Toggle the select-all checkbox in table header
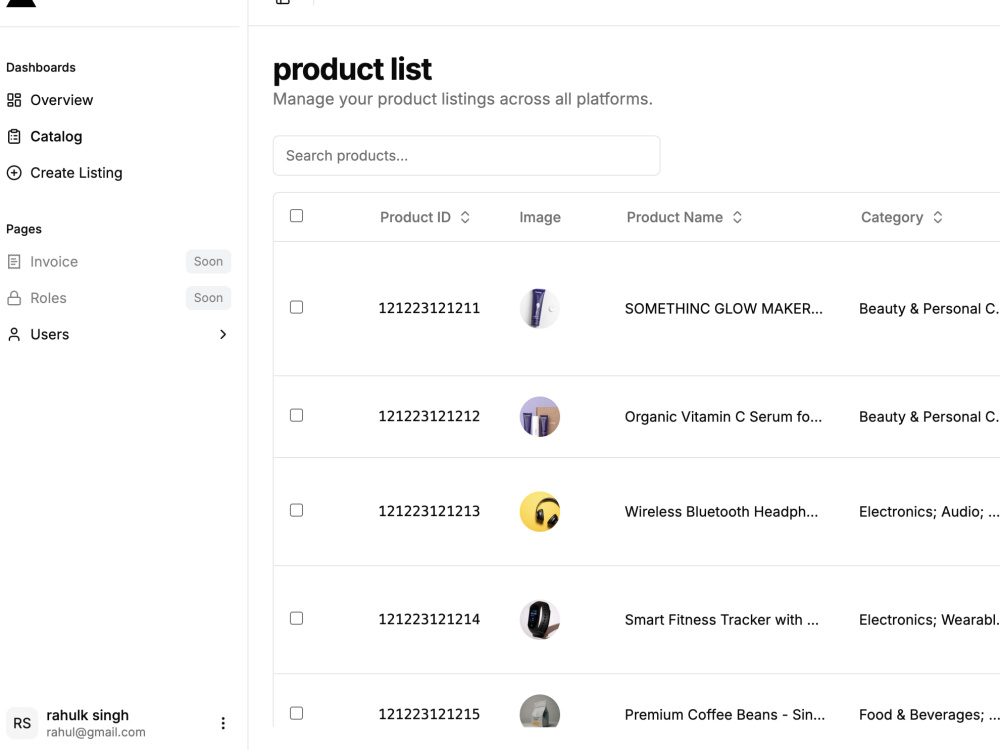 coord(297,216)
